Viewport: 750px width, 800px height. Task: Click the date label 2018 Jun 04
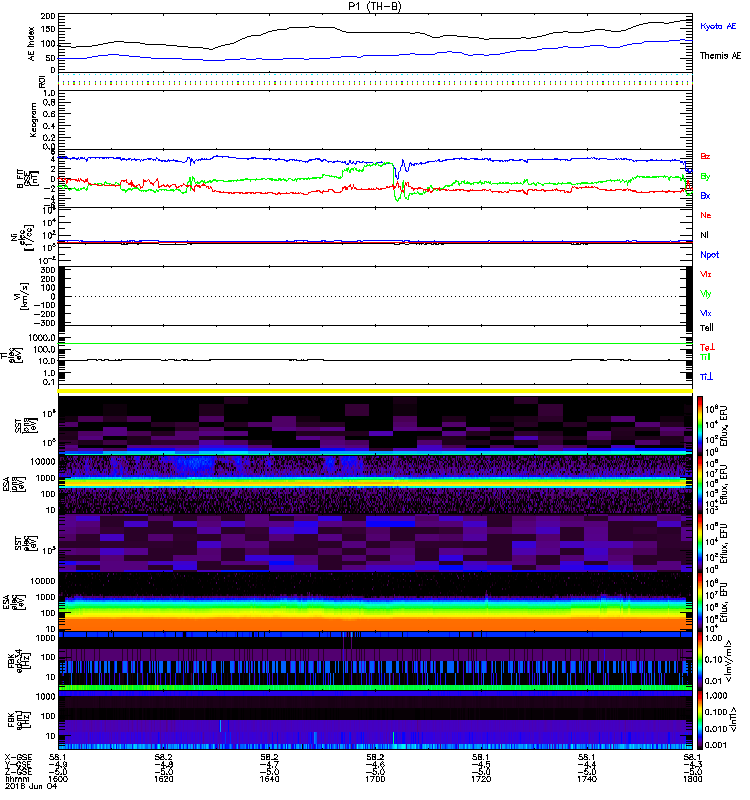[x=31, y=786]
